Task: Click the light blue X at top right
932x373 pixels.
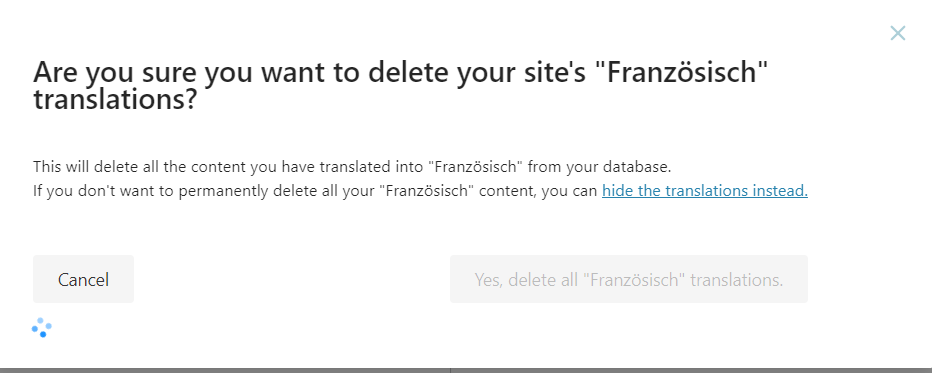Action: tap(898, 33)
